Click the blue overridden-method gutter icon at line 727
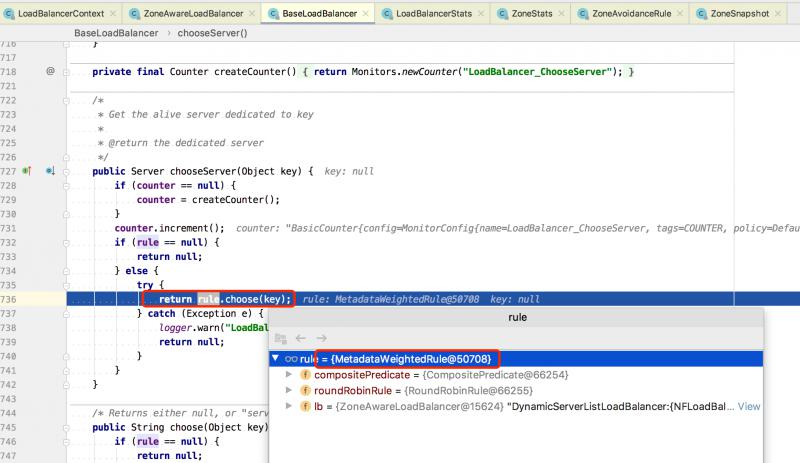This screenshot has width=800, height=463. (50, 170)
